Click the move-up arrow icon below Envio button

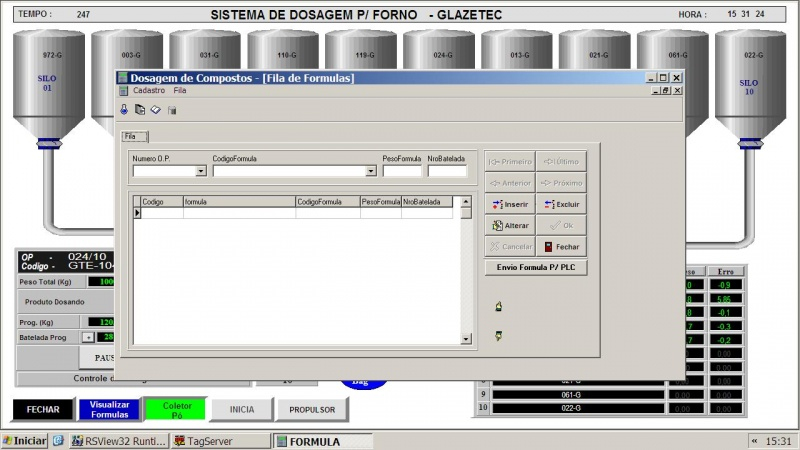[x=499, y=307]
